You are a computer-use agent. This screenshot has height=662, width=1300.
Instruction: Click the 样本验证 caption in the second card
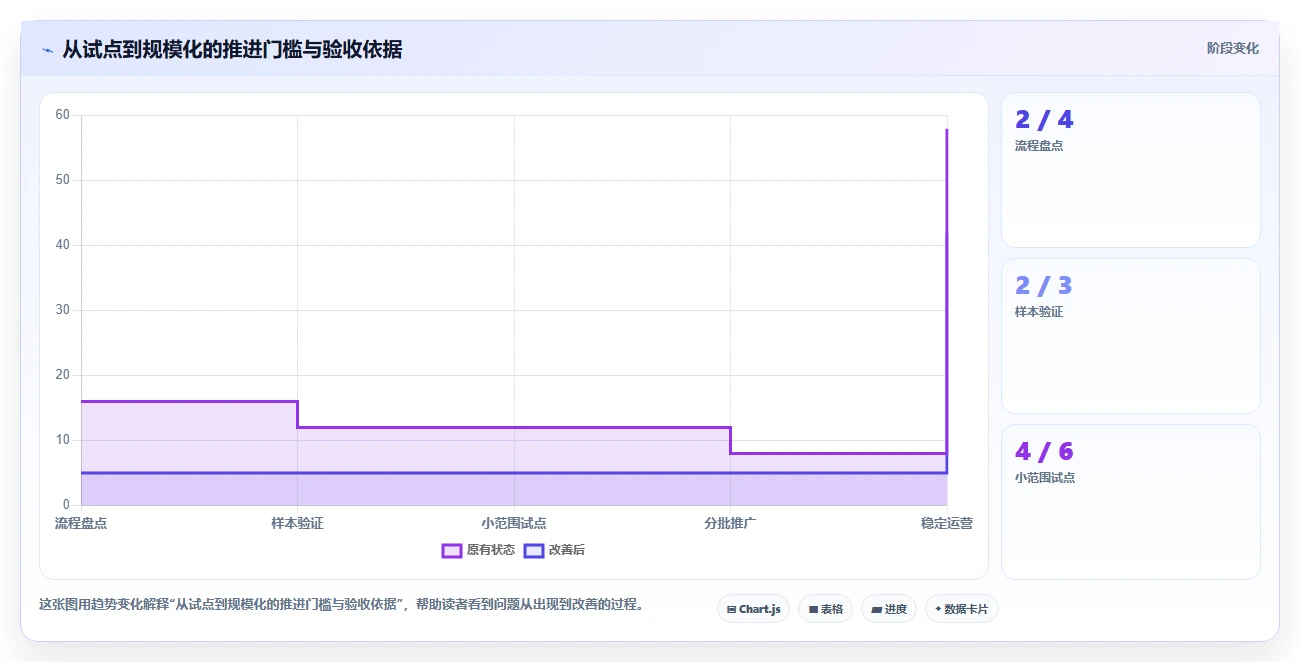[x=1039, y=312]
